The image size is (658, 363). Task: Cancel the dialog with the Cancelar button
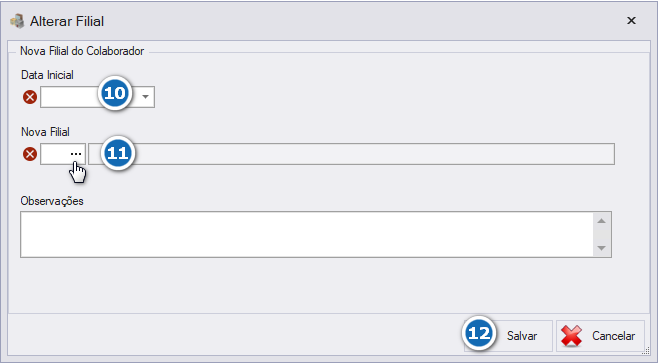pyautogui.click(x=601, y=336)
